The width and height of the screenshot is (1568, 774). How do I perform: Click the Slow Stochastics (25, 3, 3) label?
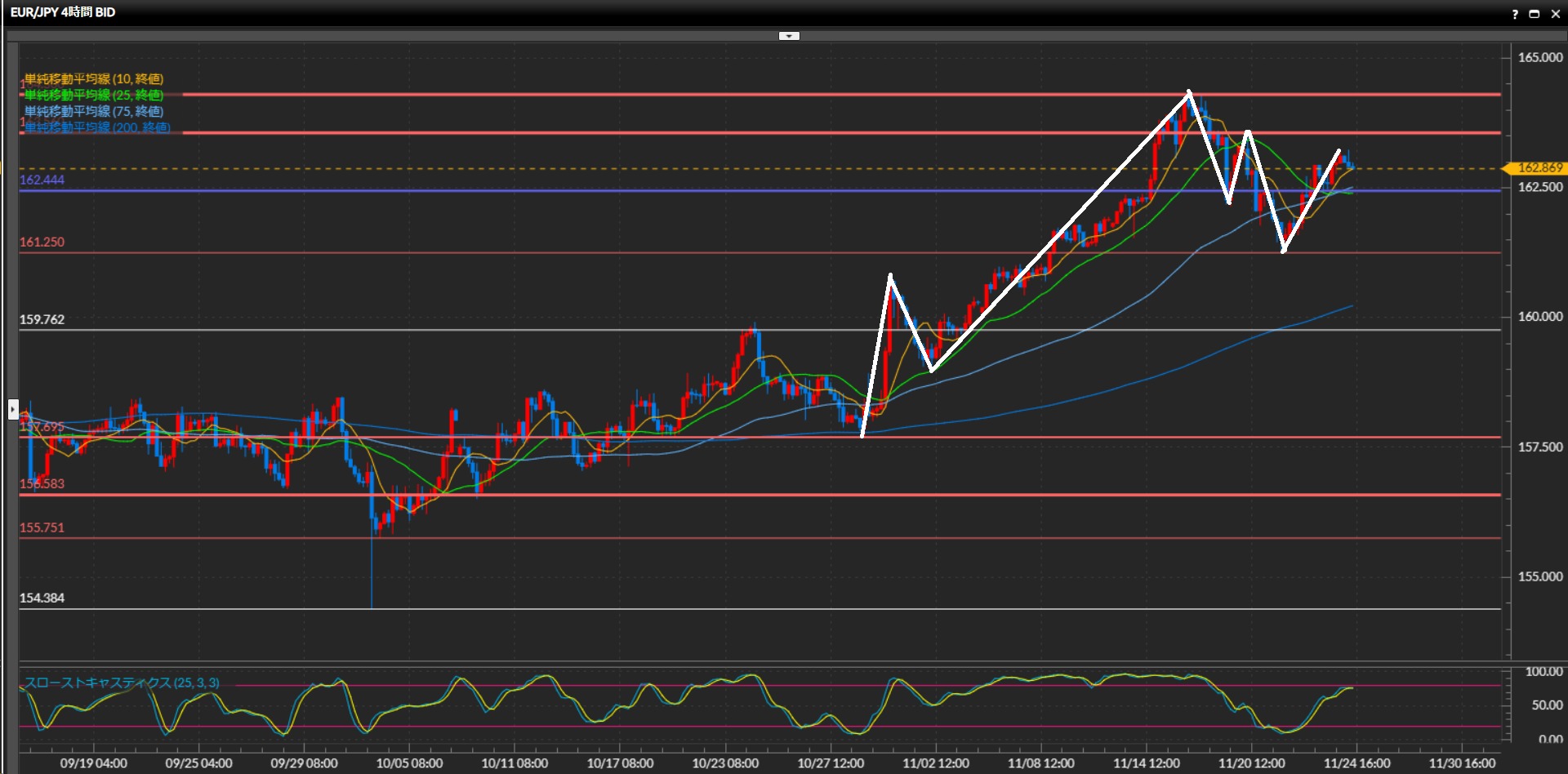point(122,683)
